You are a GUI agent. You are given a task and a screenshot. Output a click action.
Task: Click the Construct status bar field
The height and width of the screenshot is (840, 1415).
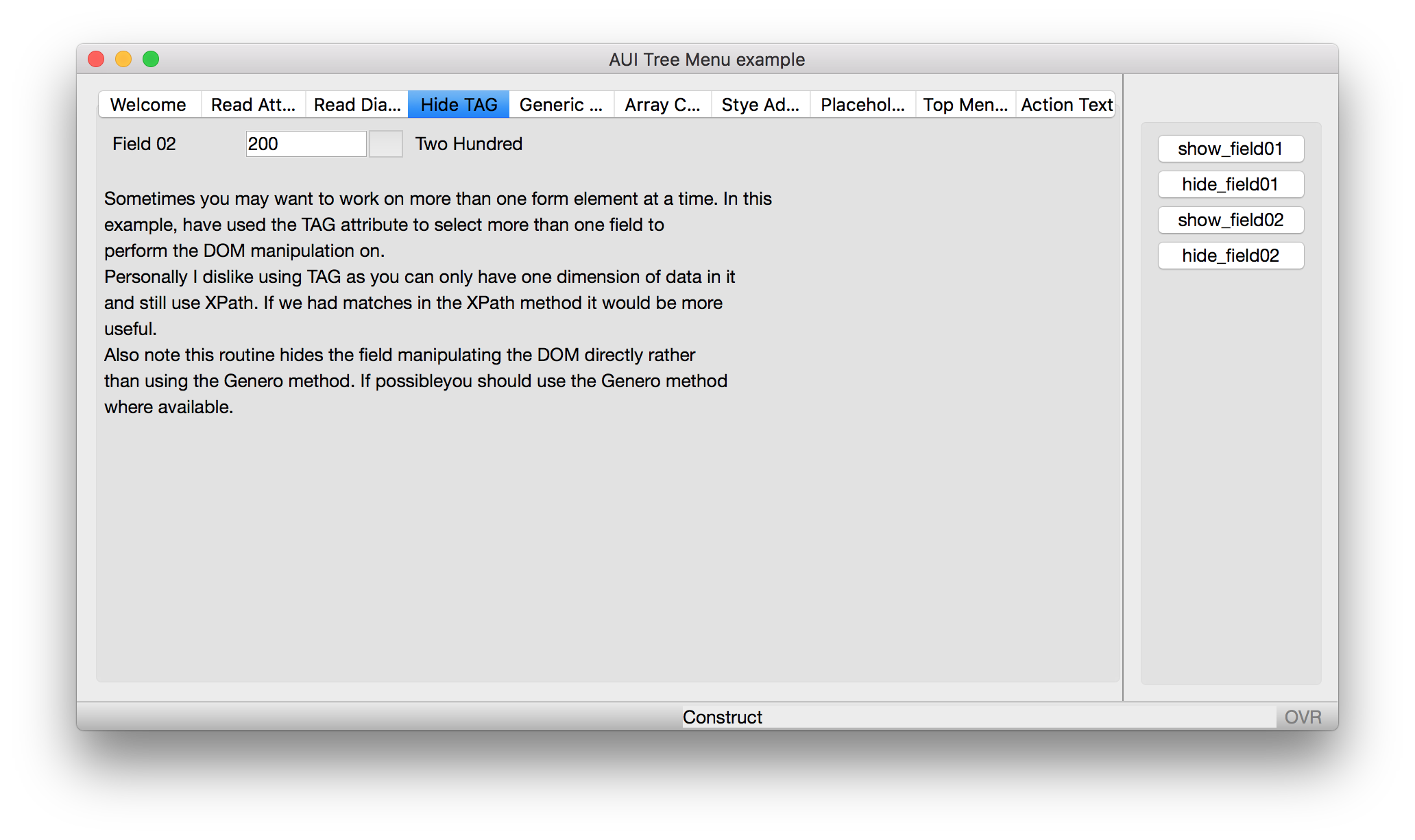[x=978, y=717]
